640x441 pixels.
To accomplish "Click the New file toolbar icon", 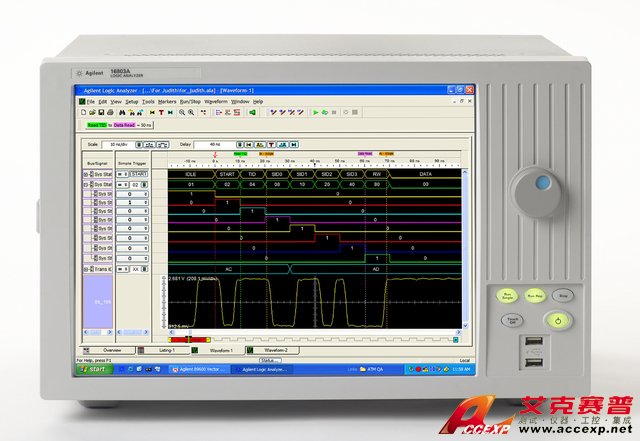I will point(82,113).
